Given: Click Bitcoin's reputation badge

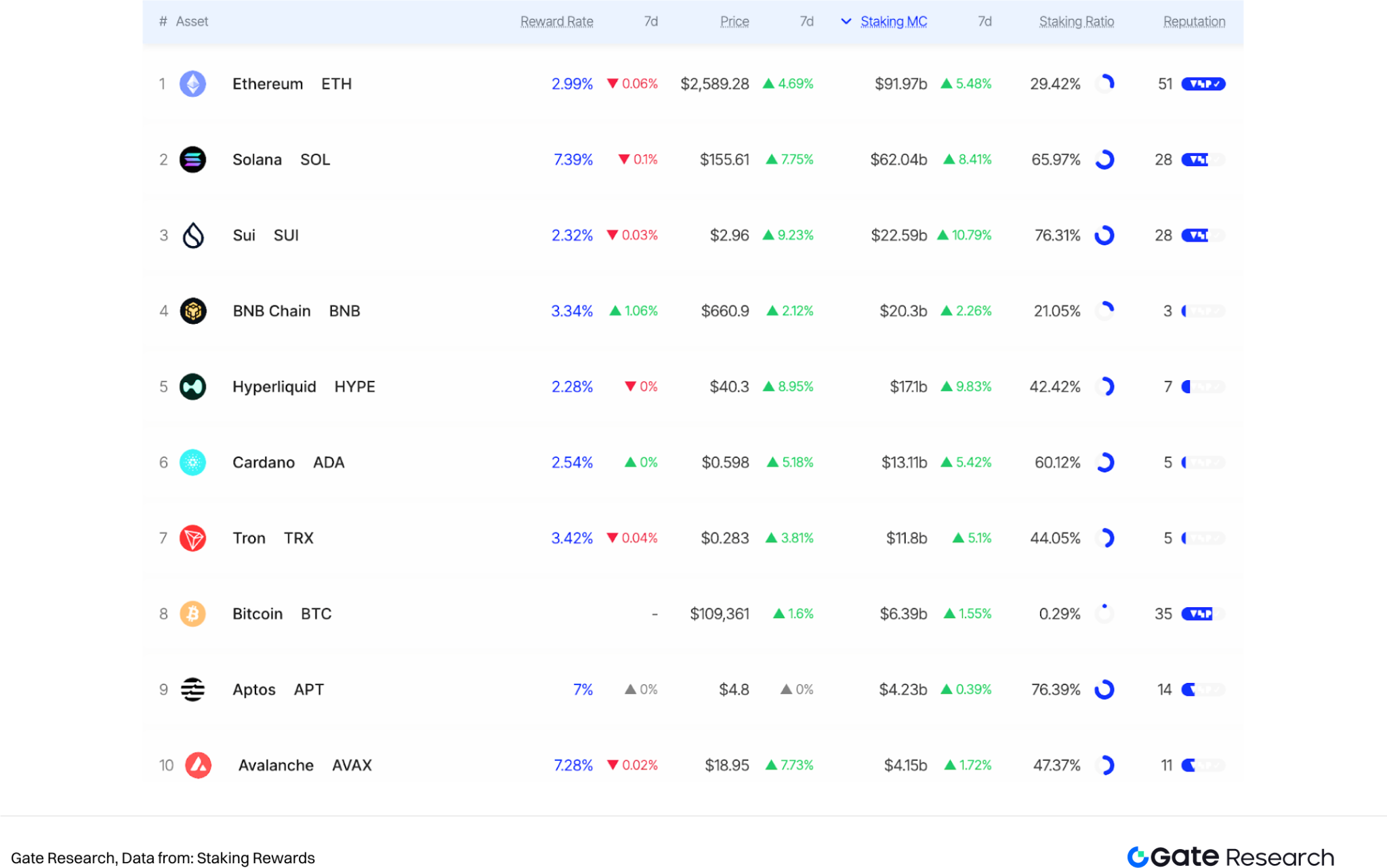Looking at the screenshot, I should pos(1203,614).
